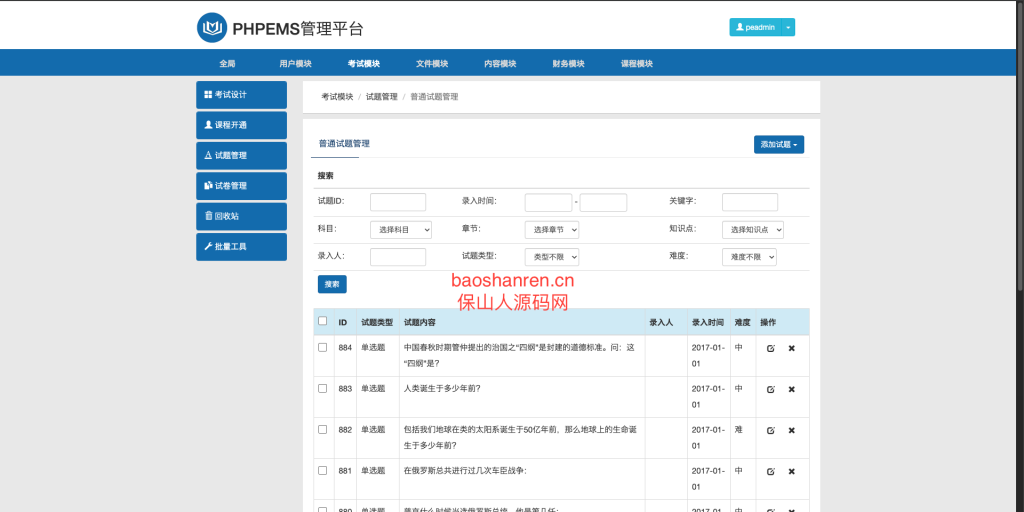This screenshot has height=512, width=1024.
Task: Delete question 882 with X icon
Action: (x=792, y=430)
